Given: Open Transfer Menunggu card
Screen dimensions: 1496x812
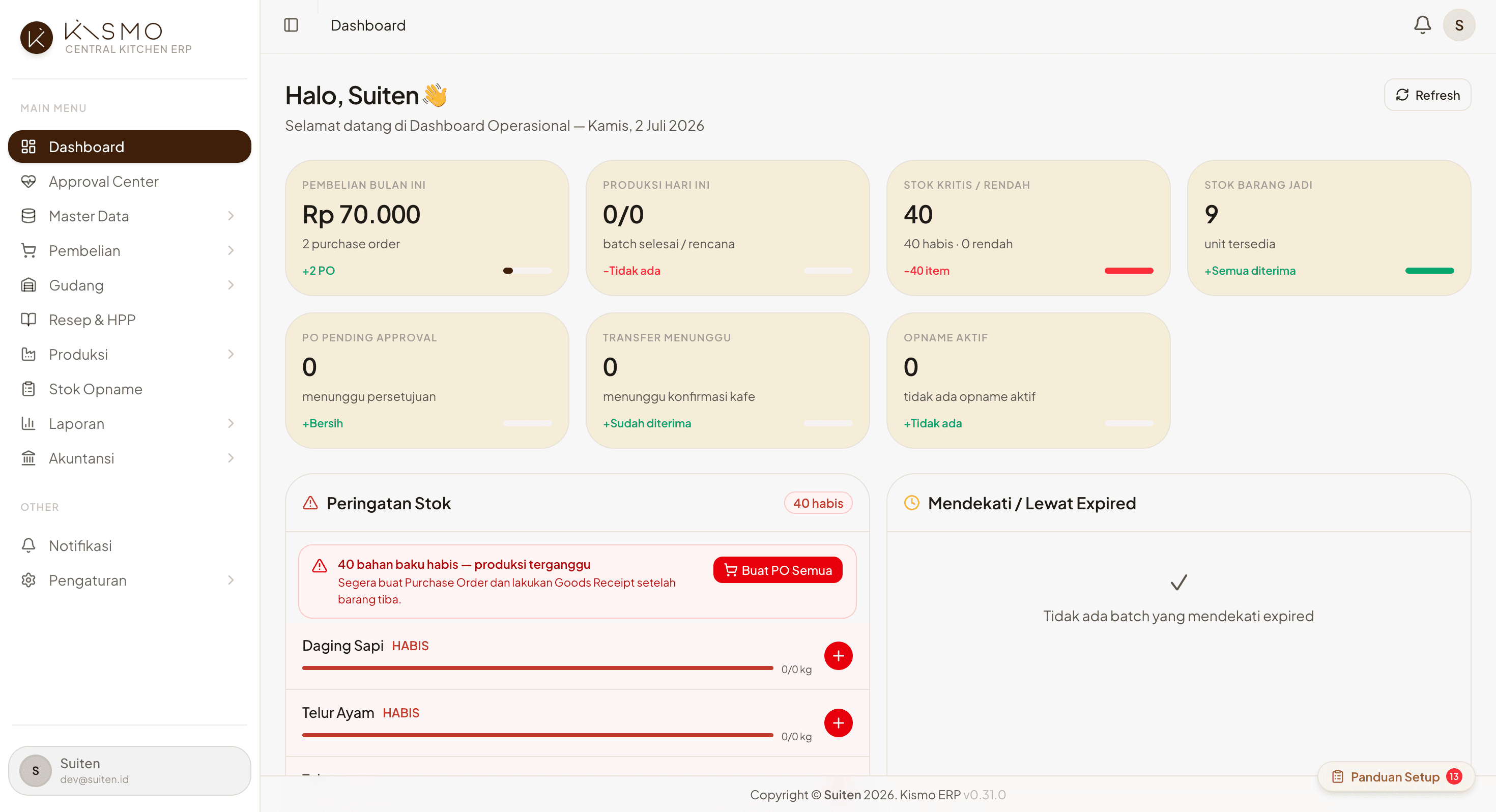Looking at the screenshot, I should (727, 381).
